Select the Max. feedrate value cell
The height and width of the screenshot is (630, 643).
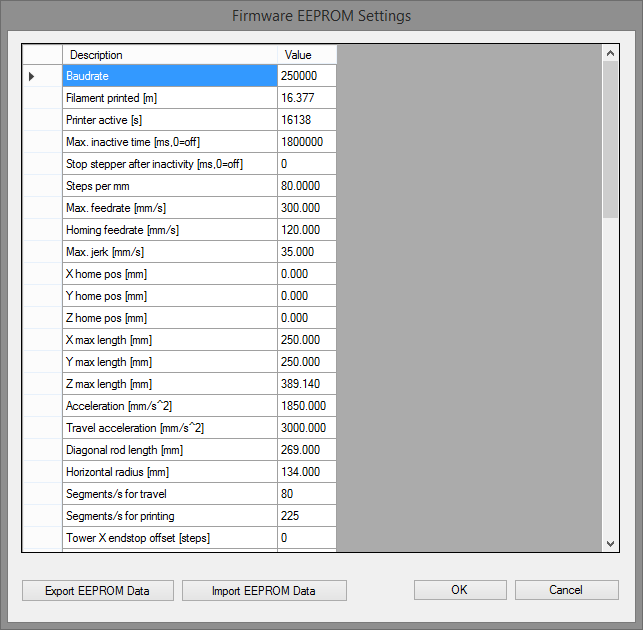click(x=307, y=208)
